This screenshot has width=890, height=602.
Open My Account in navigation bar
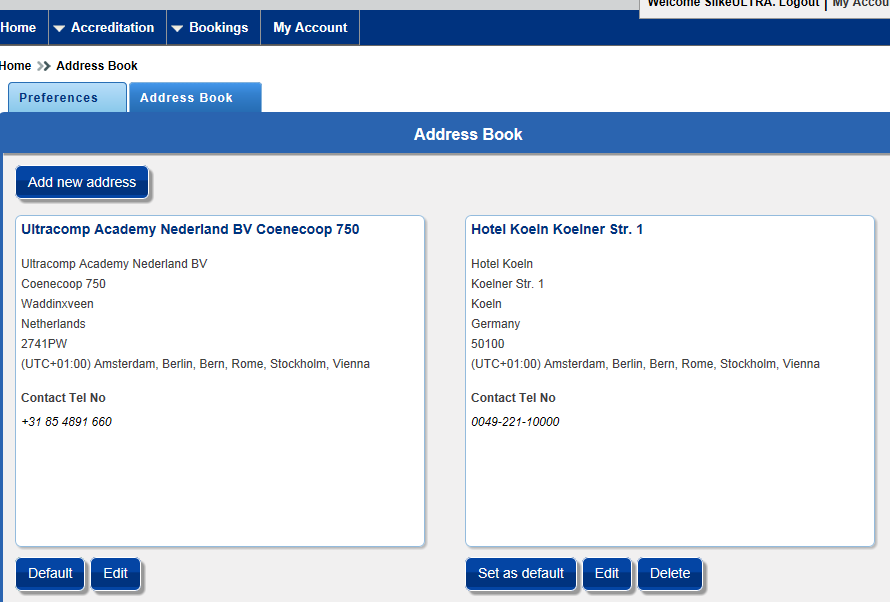tap(310, 27)
